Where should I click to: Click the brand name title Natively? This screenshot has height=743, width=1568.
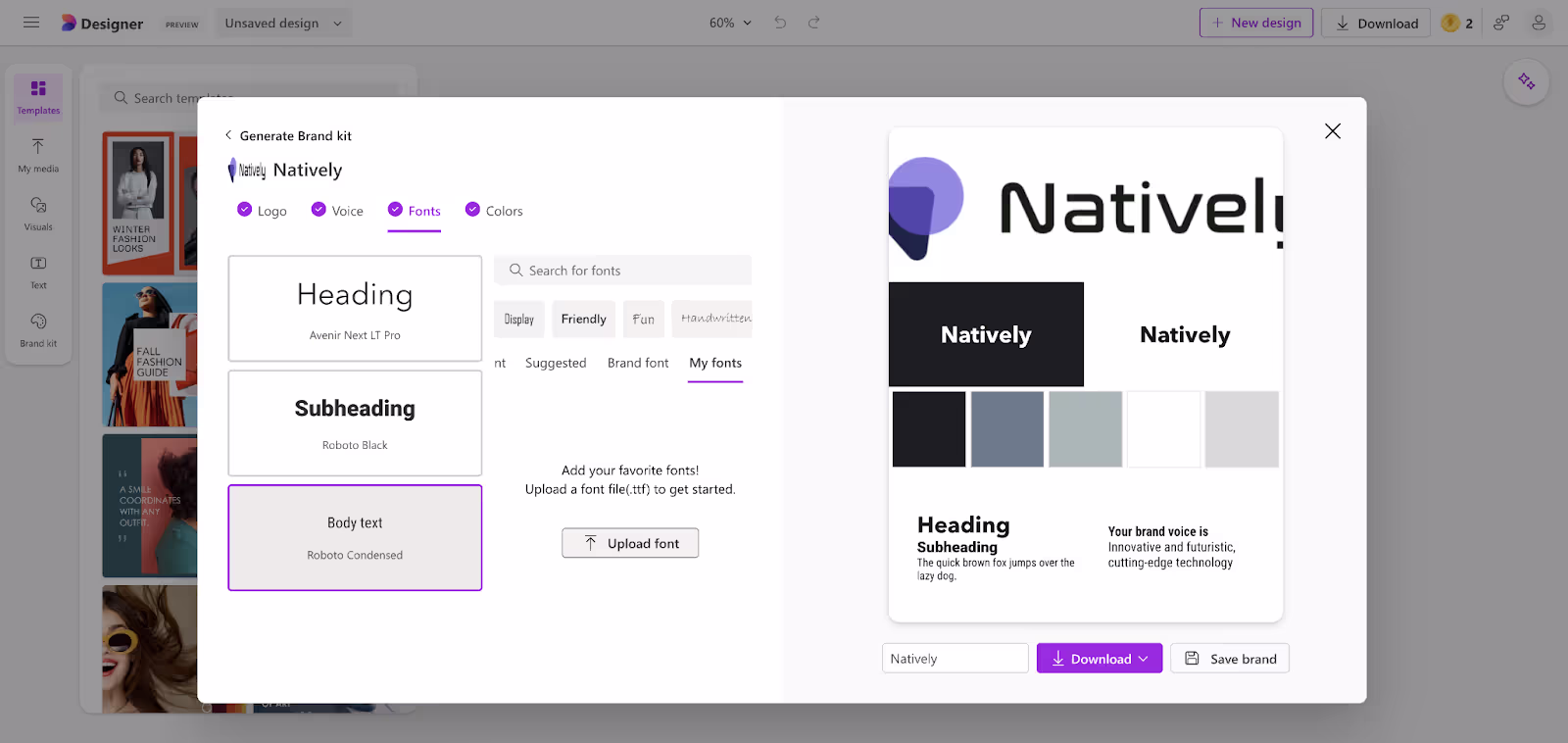coord(308,171)
